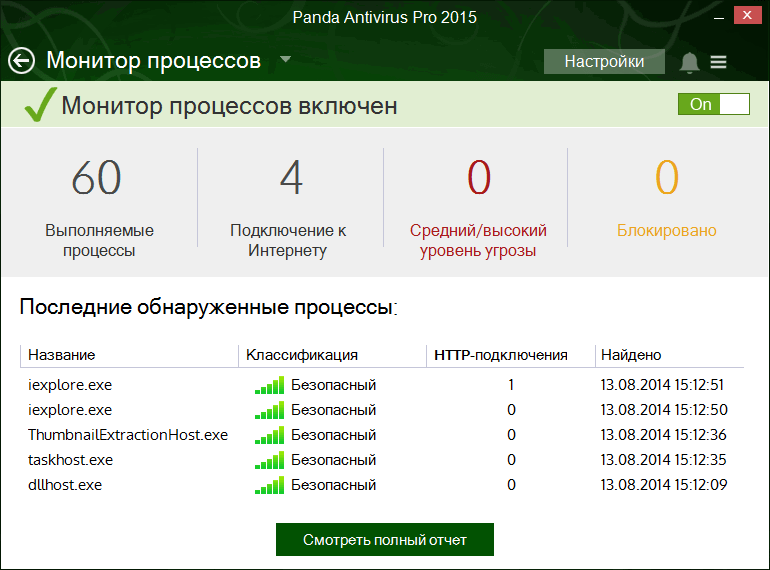This screenshot has width=770, height=570.
Task: Click the 60 running processes counter
Action: 96,178
